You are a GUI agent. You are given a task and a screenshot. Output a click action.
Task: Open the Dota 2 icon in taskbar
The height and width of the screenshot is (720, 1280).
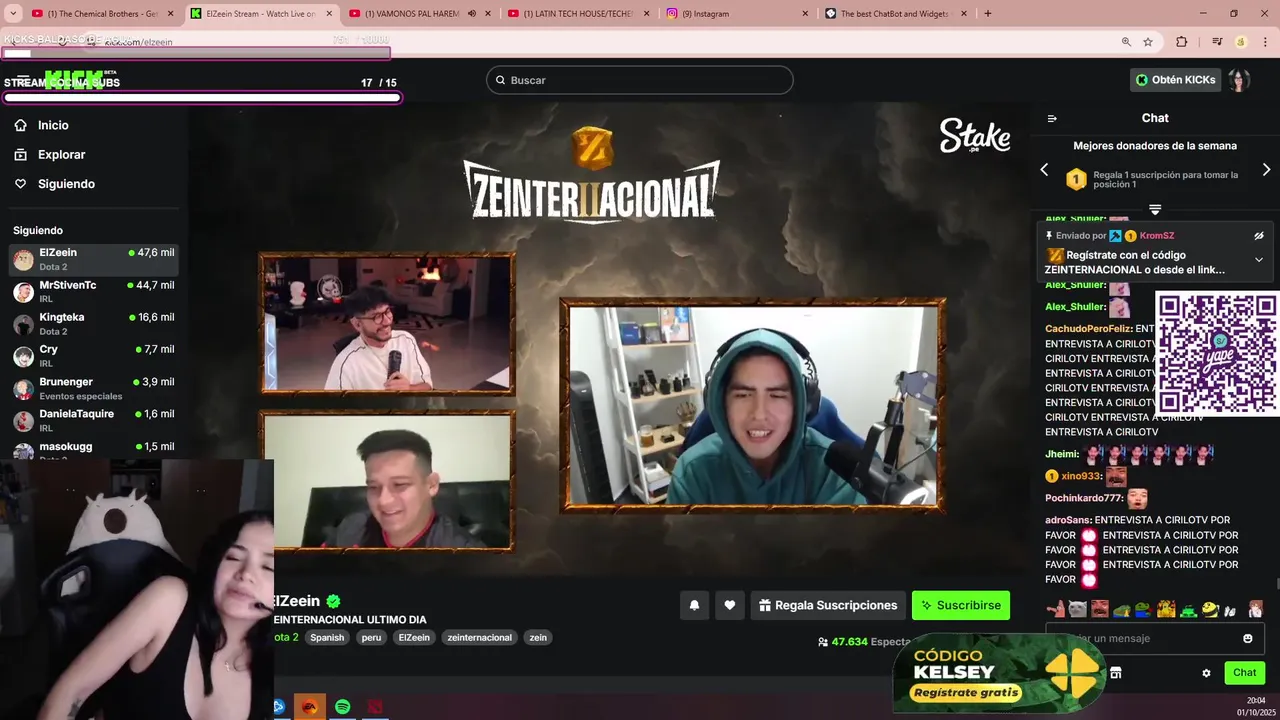[x=375, y=707]
